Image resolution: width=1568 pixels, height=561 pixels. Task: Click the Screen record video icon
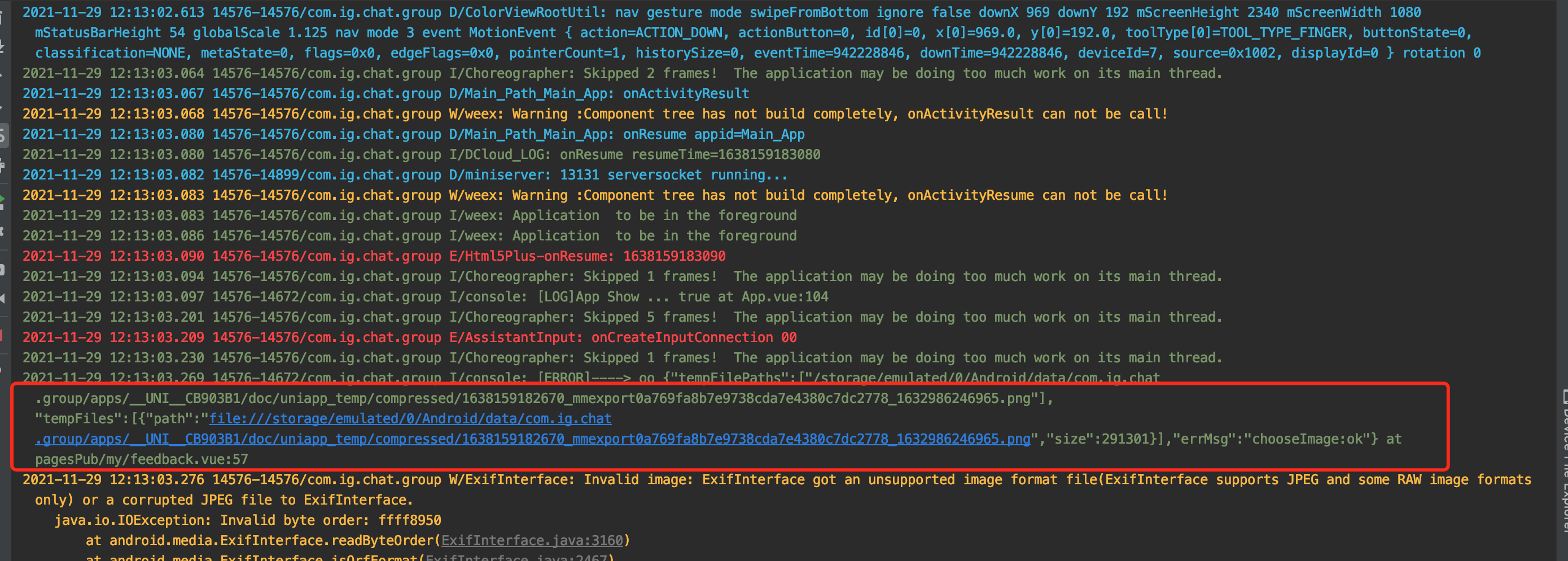2,298
